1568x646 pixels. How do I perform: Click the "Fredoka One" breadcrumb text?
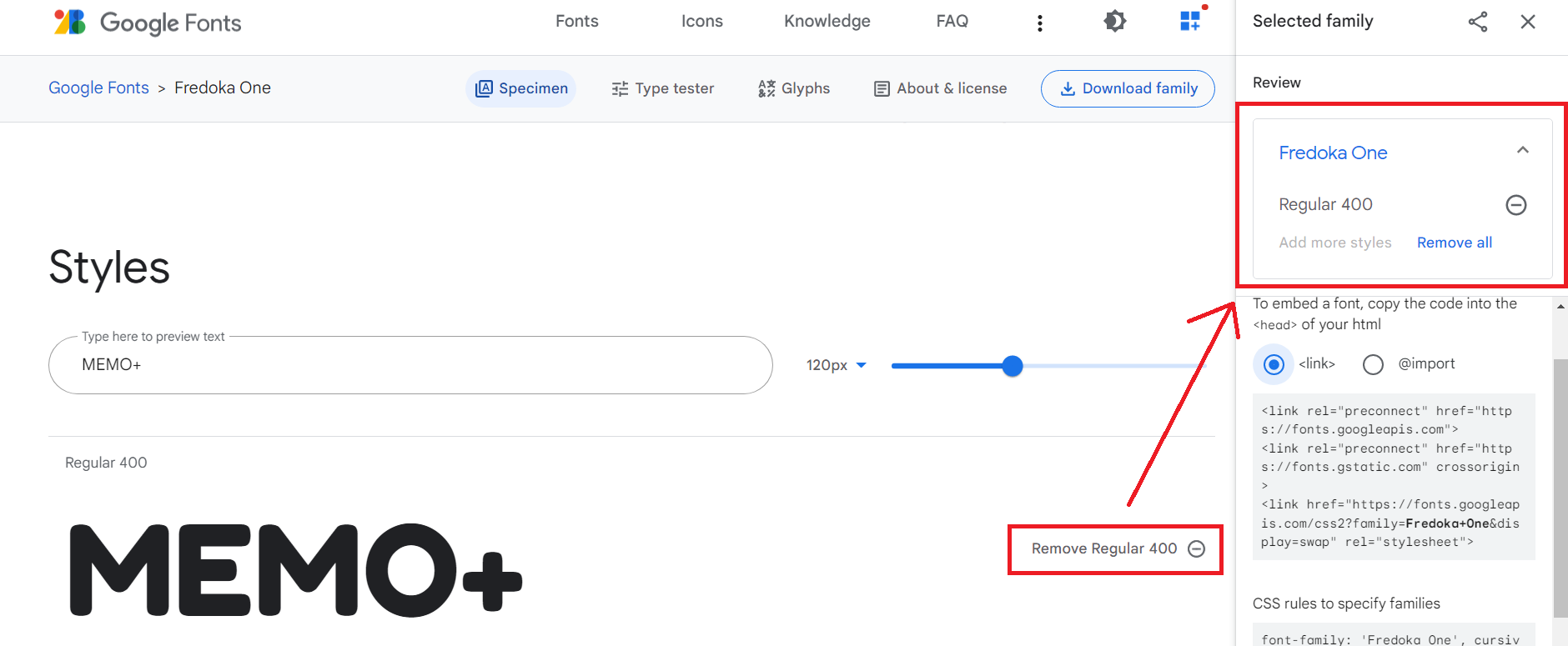tap(223, 88)
